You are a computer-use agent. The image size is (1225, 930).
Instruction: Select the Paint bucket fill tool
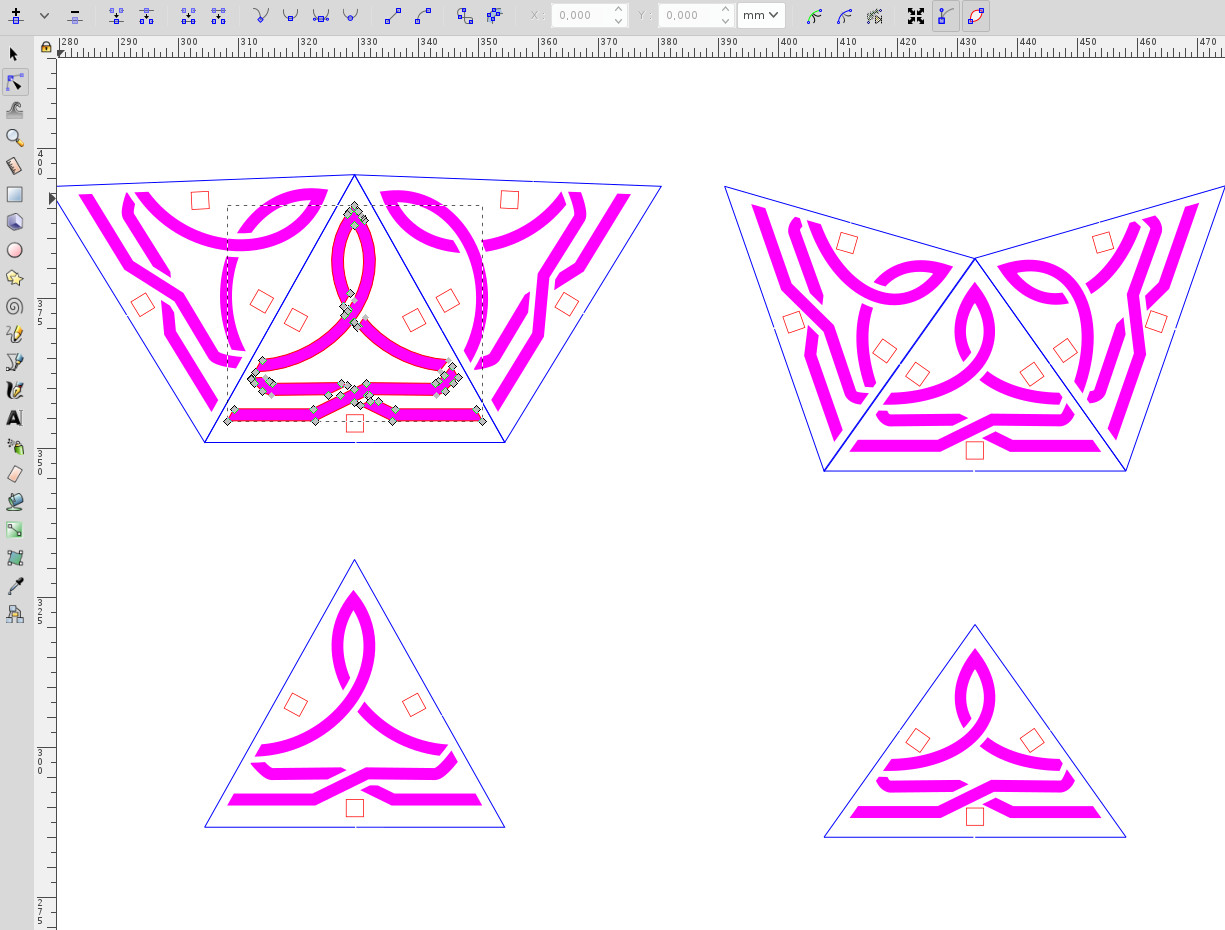click(x=14, y=502)
